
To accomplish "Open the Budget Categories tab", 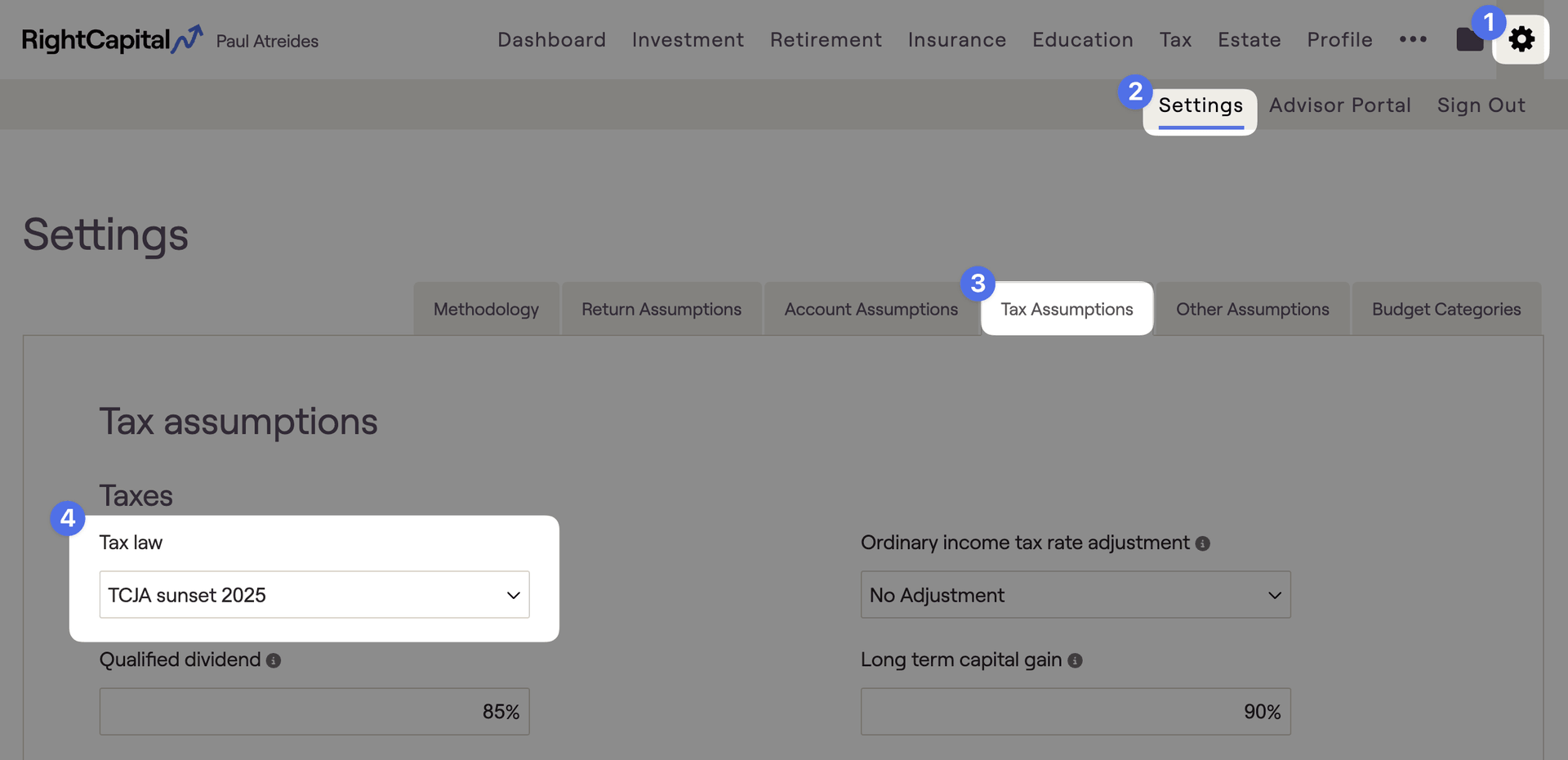I will (1446, 309).
